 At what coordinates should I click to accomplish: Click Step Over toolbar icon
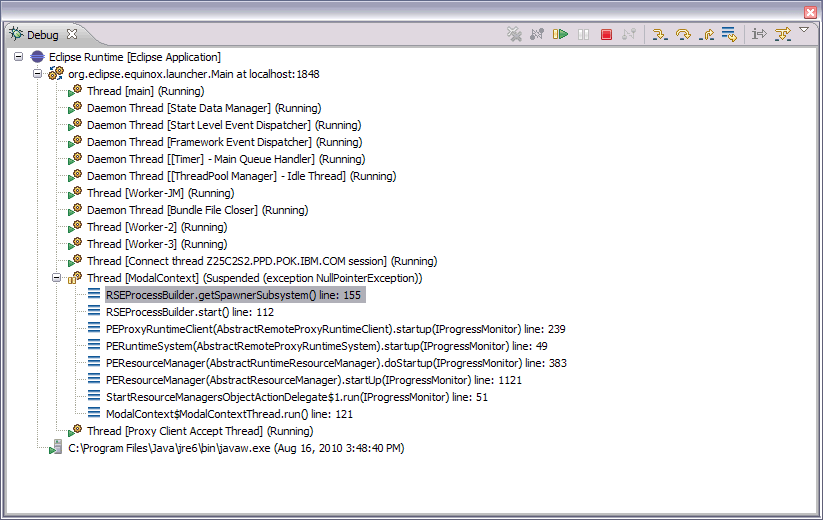point(683,35)
